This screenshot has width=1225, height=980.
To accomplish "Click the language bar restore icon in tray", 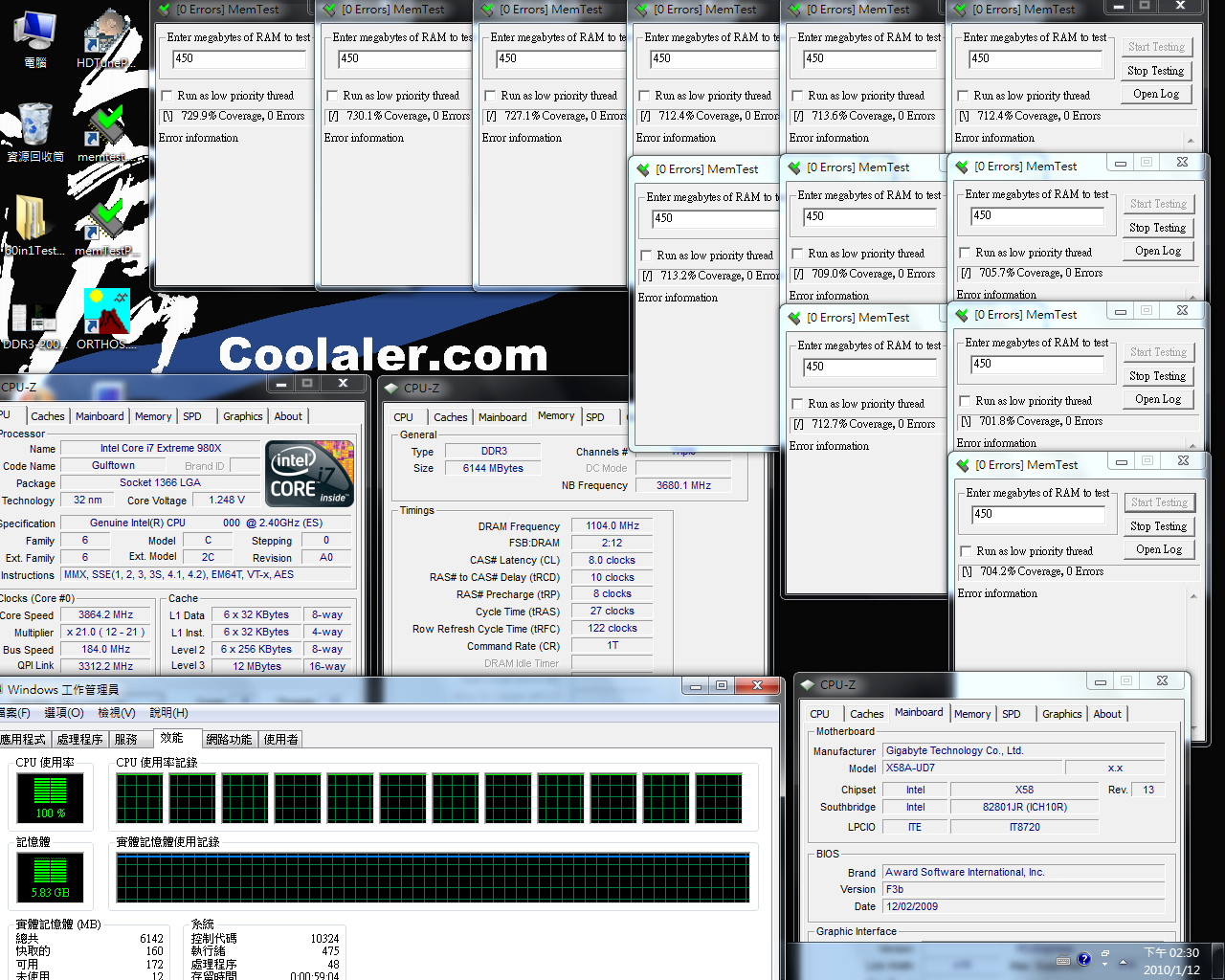I will (x=1105, y=954).
